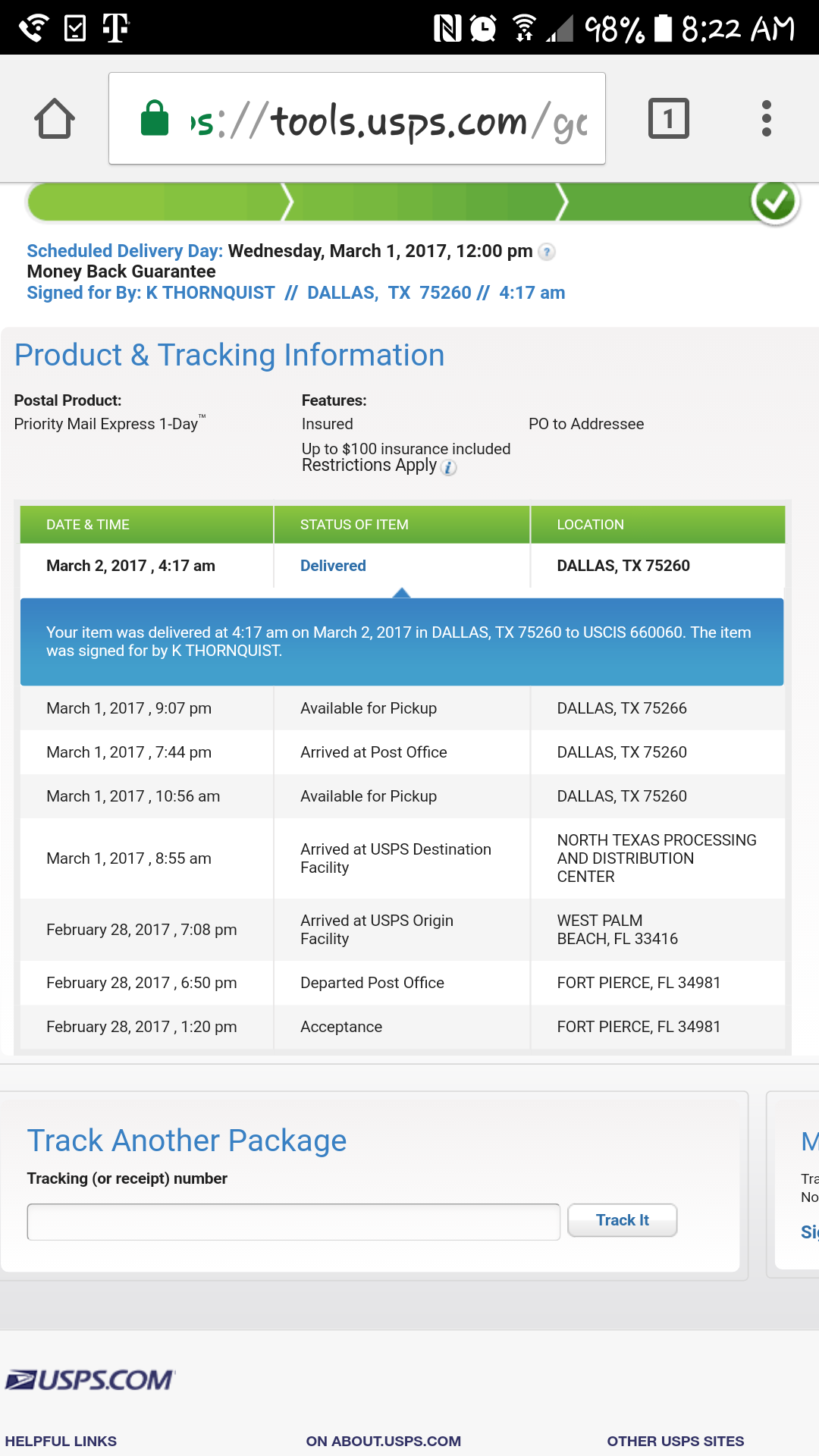This screenshot has height=1456, width=819.
Task: Open the Other USPS Sites footer section
Action: click(675, 1441)
